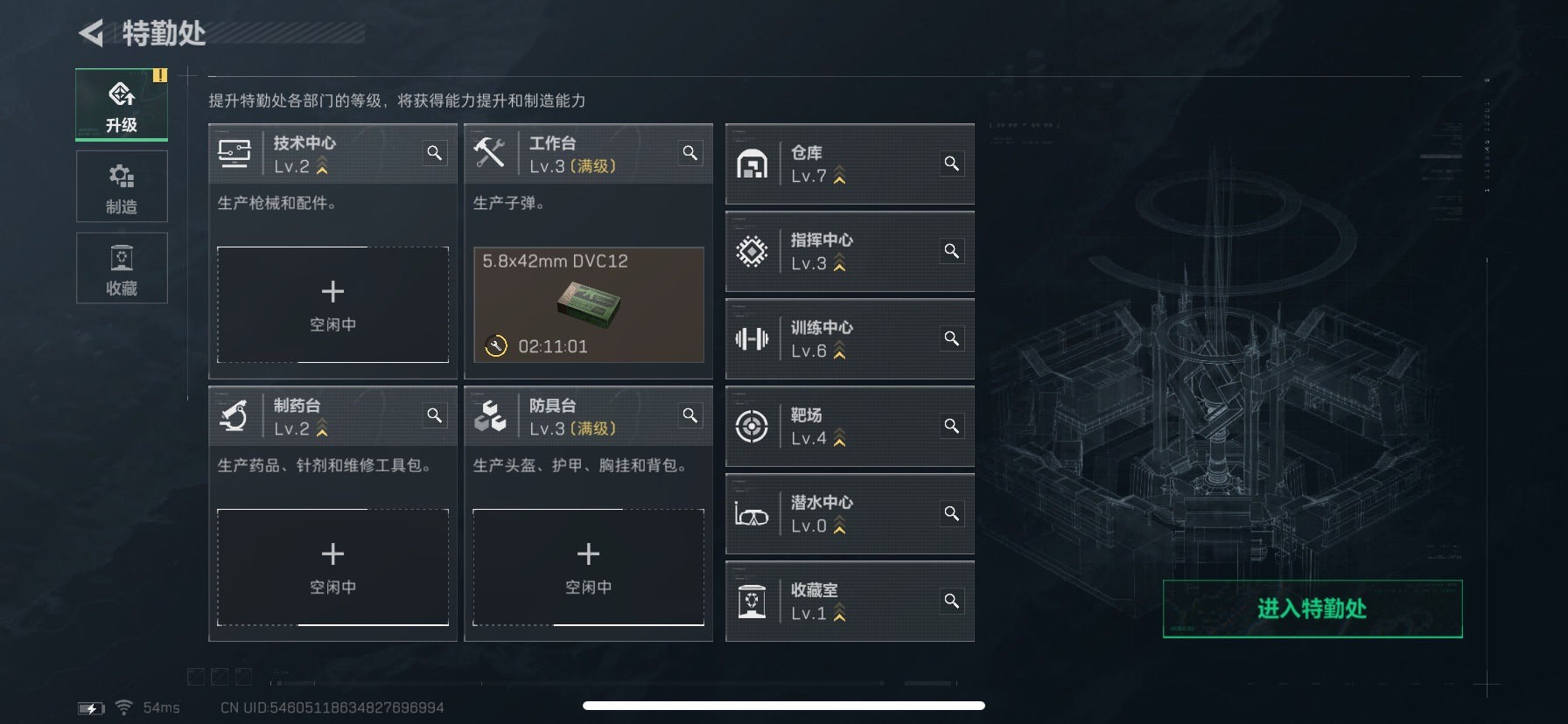Open the 工作台 magnifier details icon
This screenshot has width=1568, height=724.
[x=689, y=153]
